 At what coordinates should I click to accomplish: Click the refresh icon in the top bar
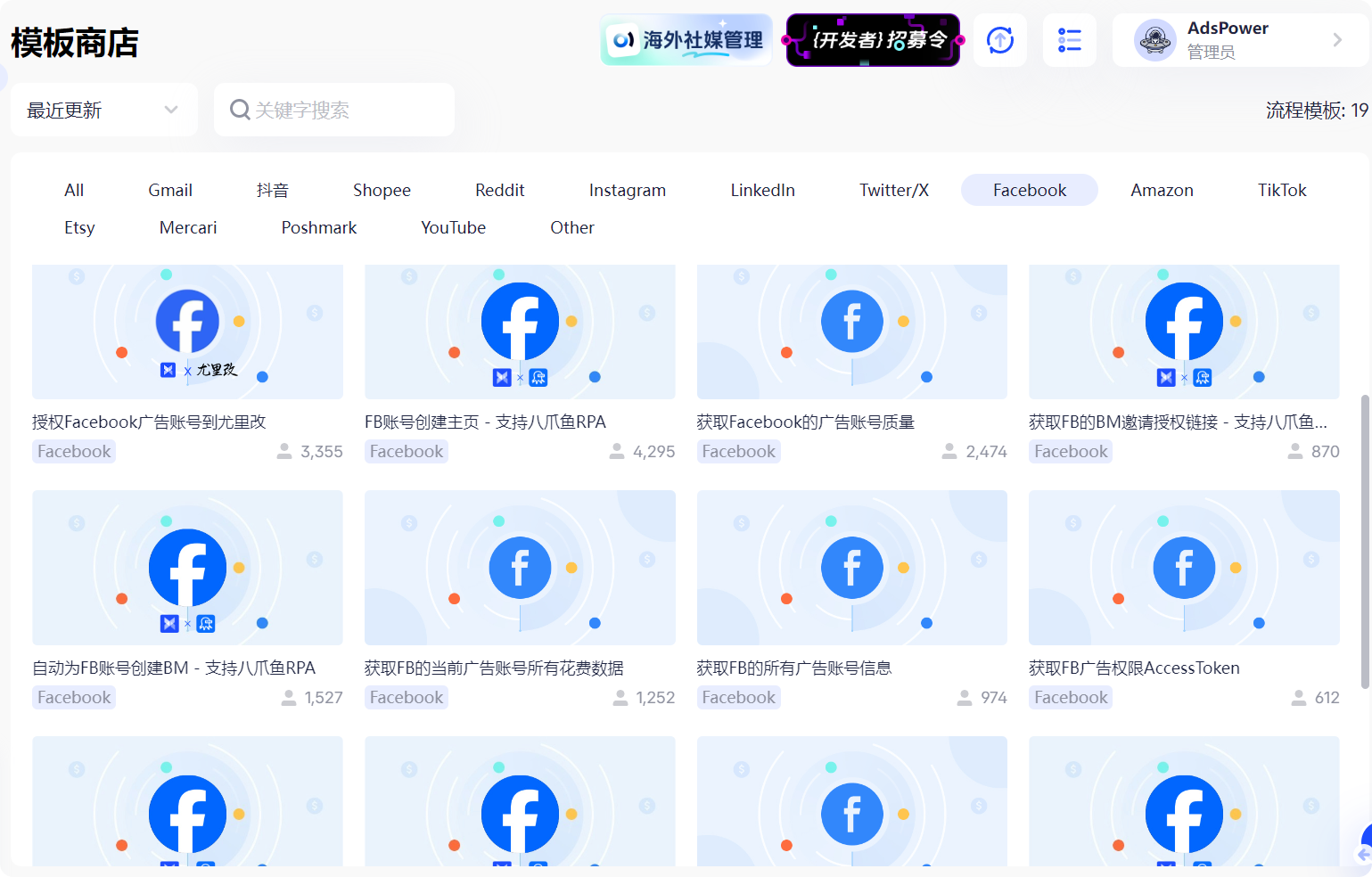pyautogui.click(x=1000, y=40)
